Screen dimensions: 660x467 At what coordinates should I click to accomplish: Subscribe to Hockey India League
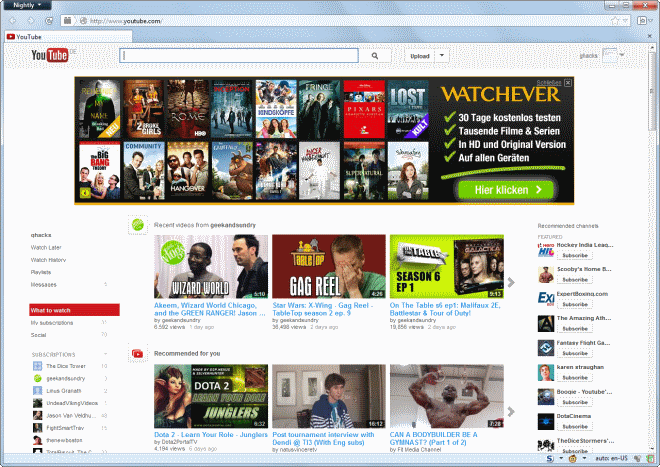pos(575,255)
